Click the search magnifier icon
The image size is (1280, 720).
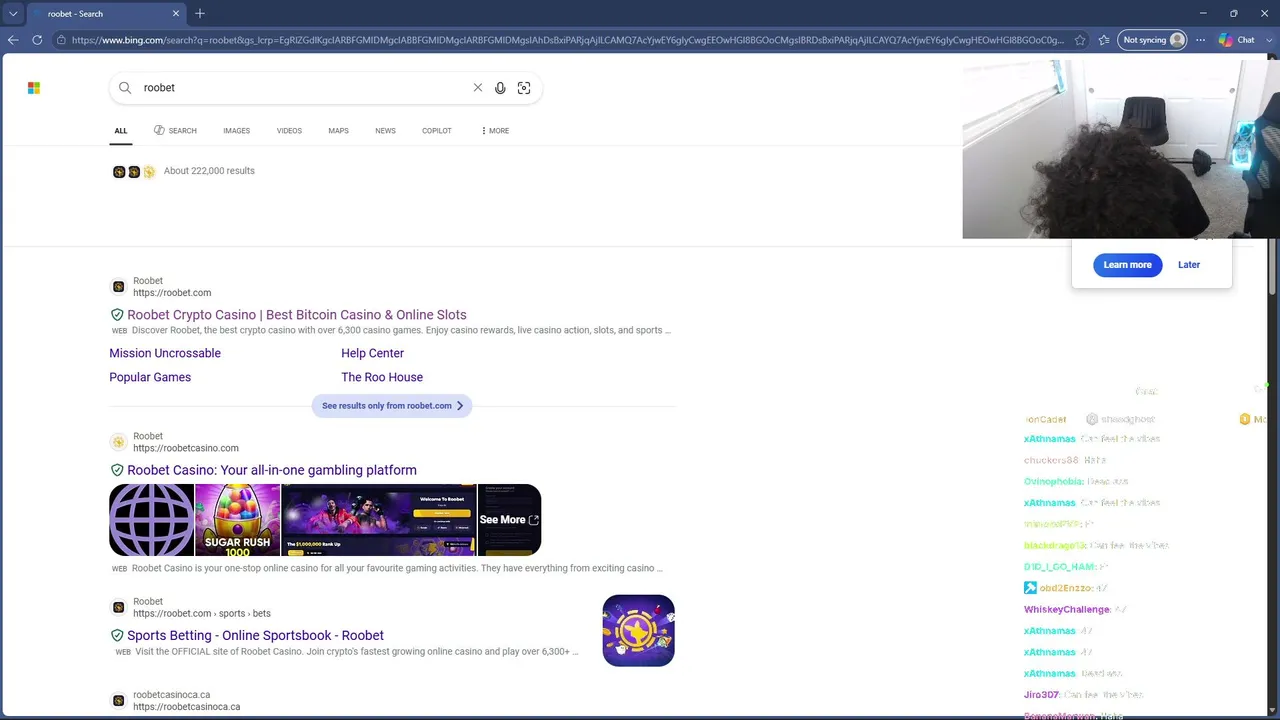click(x=125, y=88)
